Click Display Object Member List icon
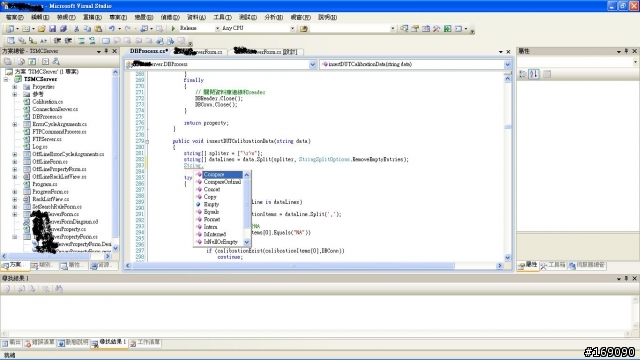Image resolution: width=640 pixels, height=360 pixels. point(11,40)
